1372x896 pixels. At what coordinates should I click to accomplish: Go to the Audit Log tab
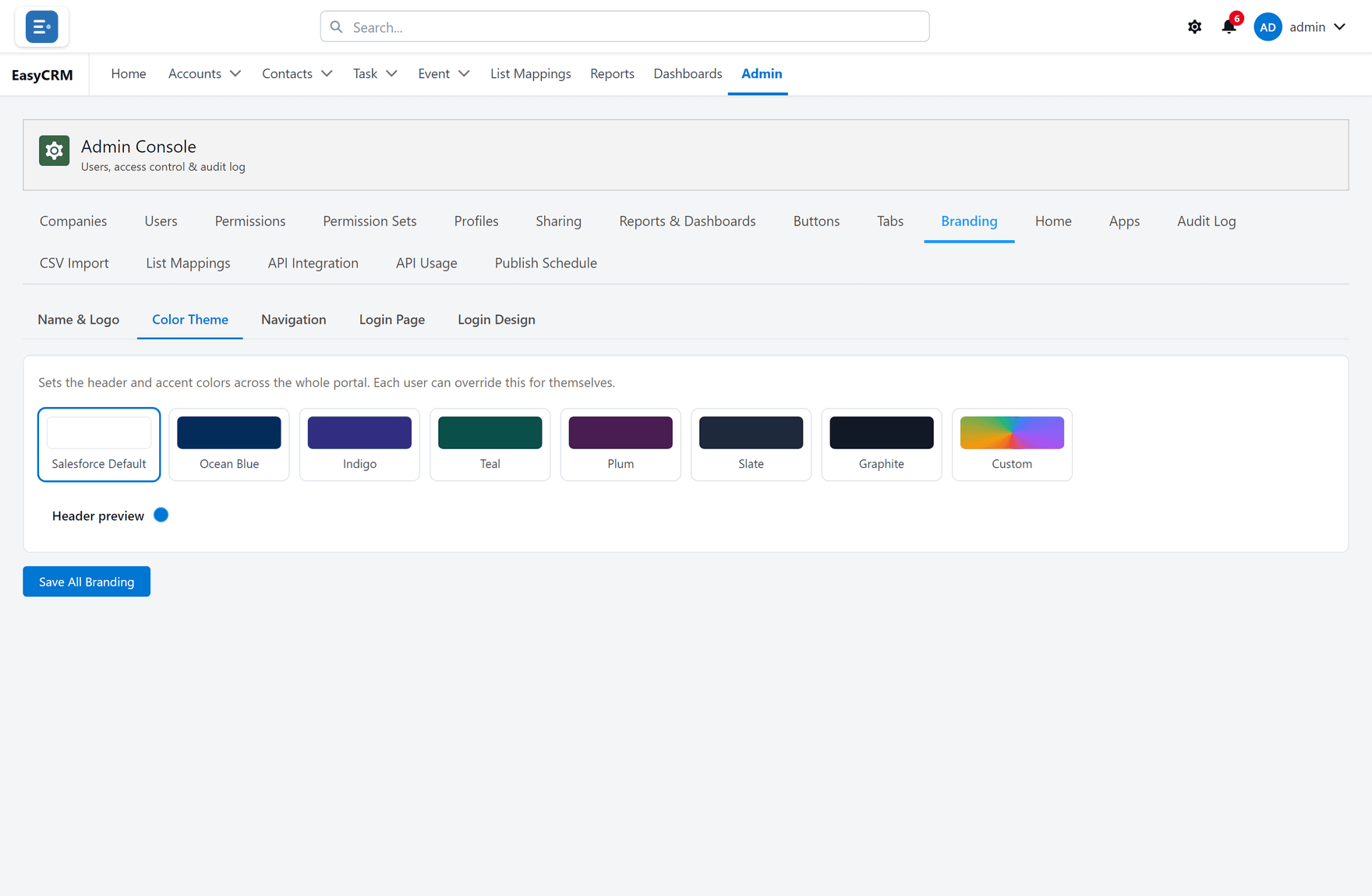(1207, 221)
